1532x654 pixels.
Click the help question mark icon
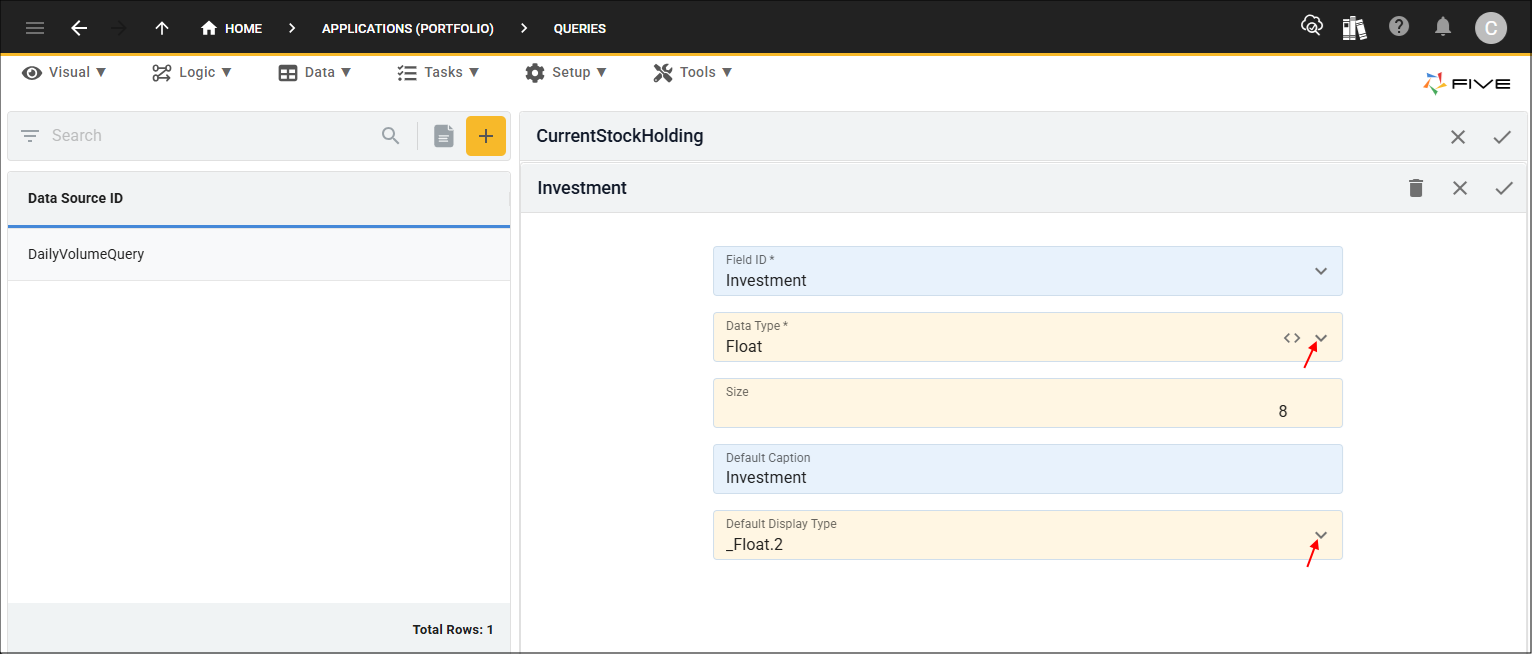coord(1399,27)
